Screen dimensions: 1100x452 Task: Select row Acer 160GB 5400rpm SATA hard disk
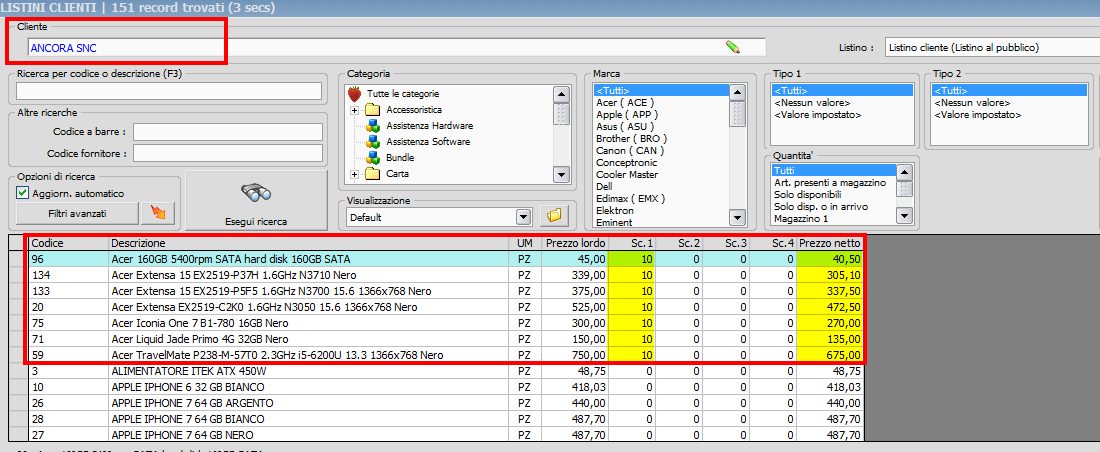pyautogui.click(x=446, y=259)
